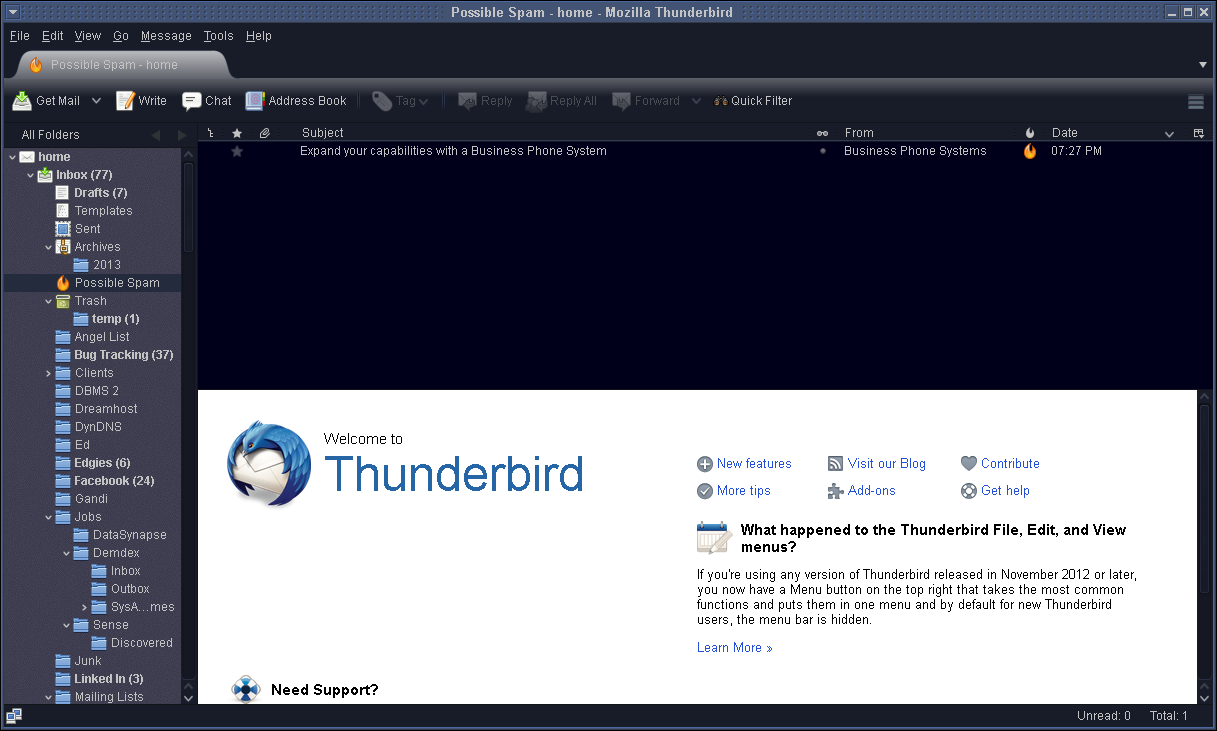Viewport: 1217px width, 731px height.
Task: Open the Message menu
Action: tap(166, 36)
